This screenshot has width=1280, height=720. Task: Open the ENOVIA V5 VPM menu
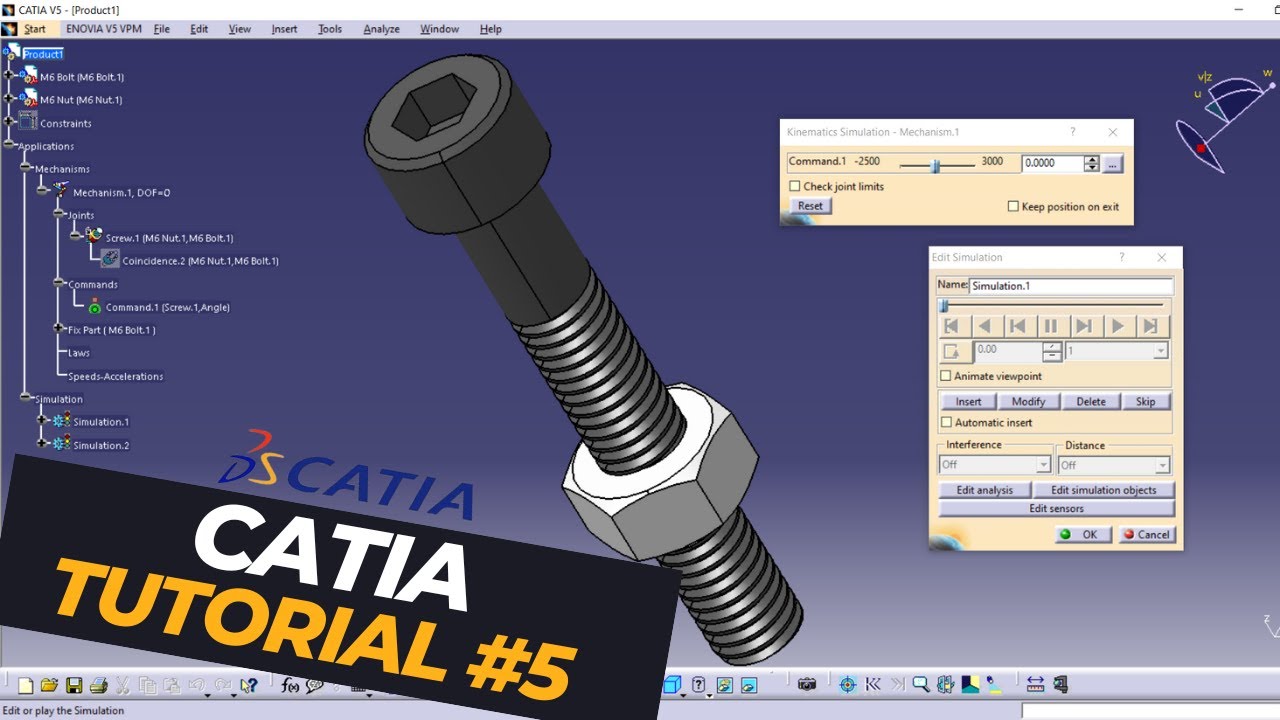104,29
